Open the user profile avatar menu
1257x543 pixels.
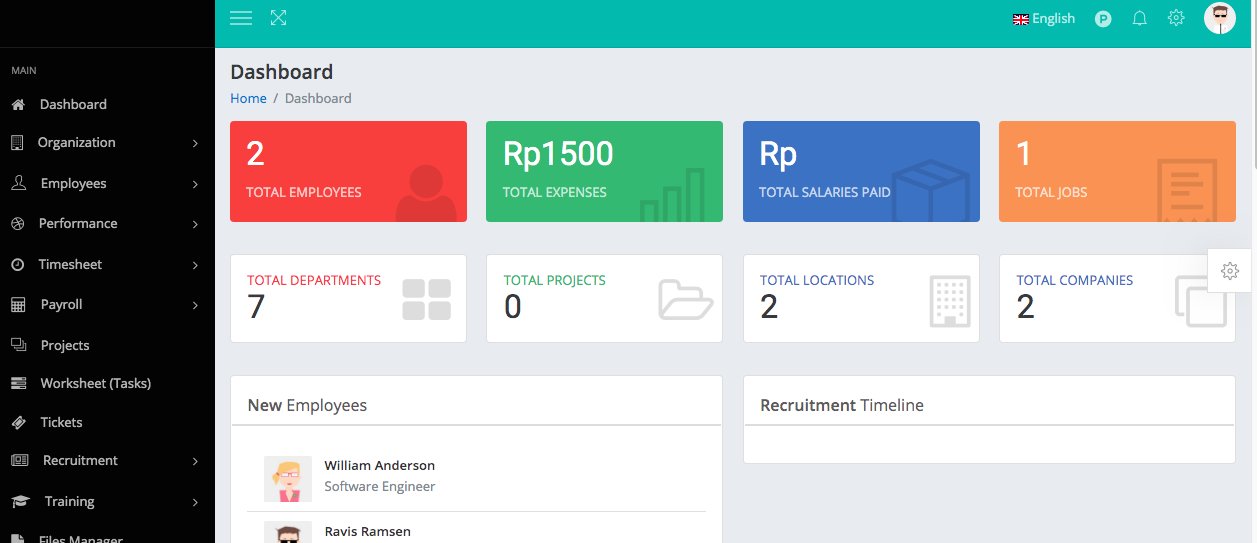pos(1219,18)
